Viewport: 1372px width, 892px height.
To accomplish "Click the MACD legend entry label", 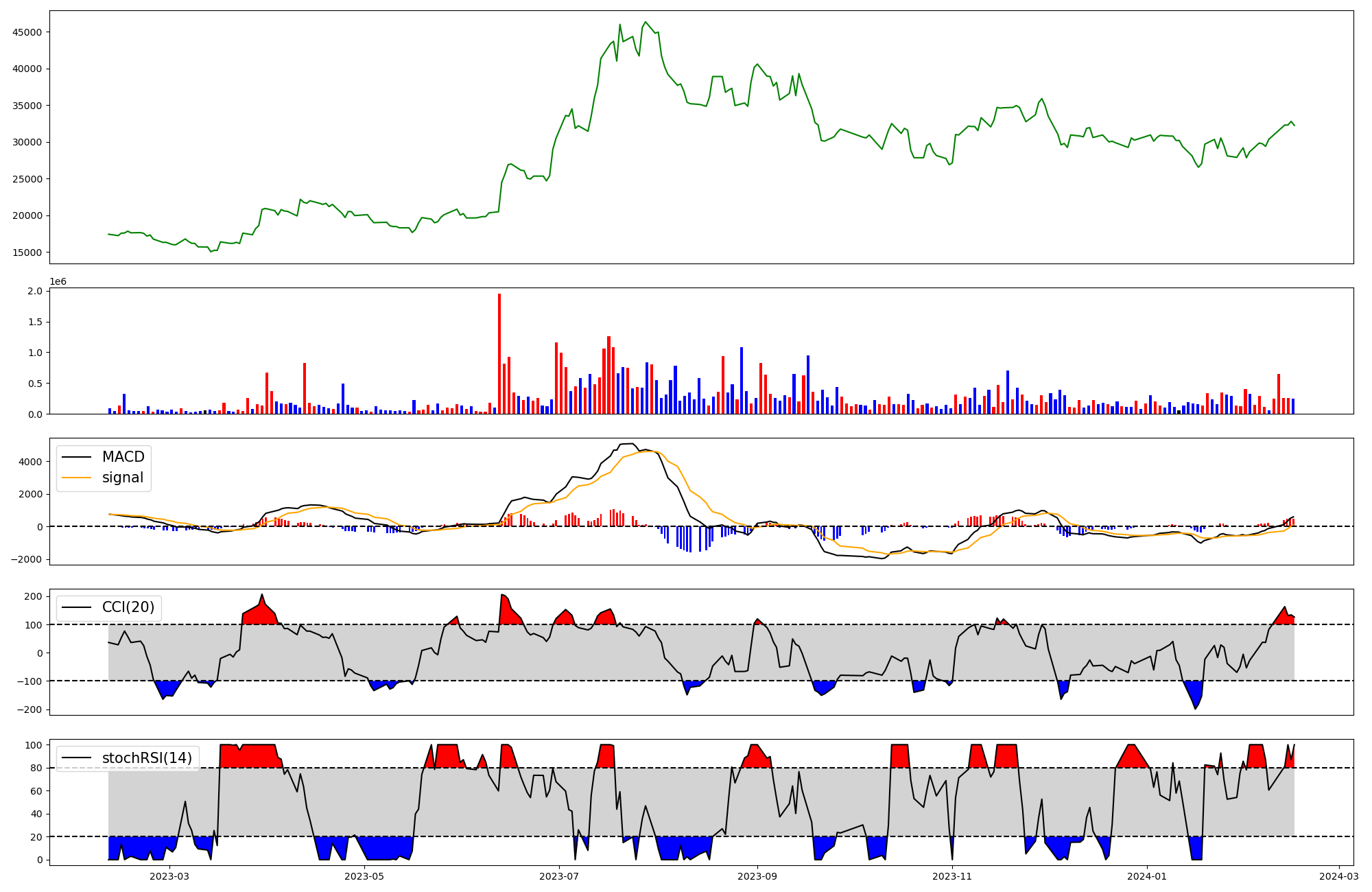I will (123, 457).
